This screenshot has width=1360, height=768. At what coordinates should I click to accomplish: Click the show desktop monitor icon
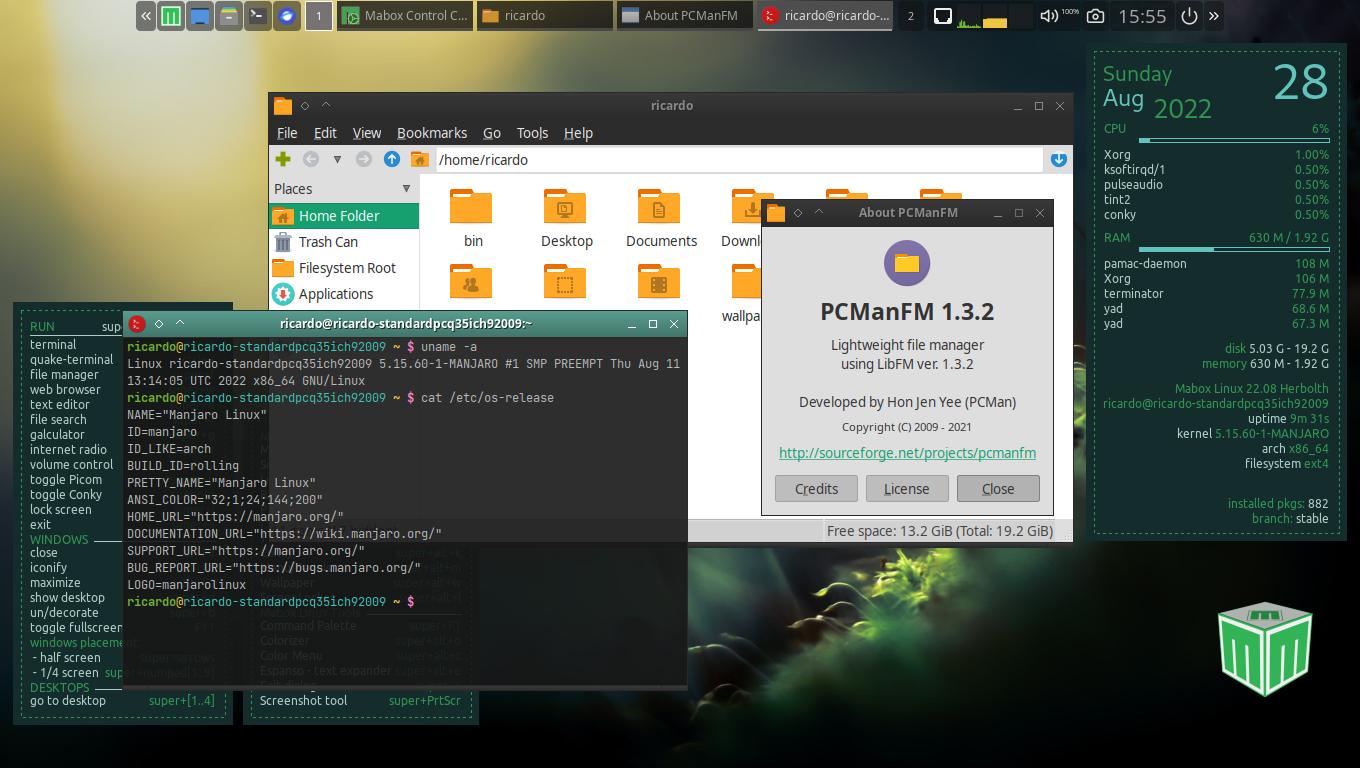[x=200, y=16]
